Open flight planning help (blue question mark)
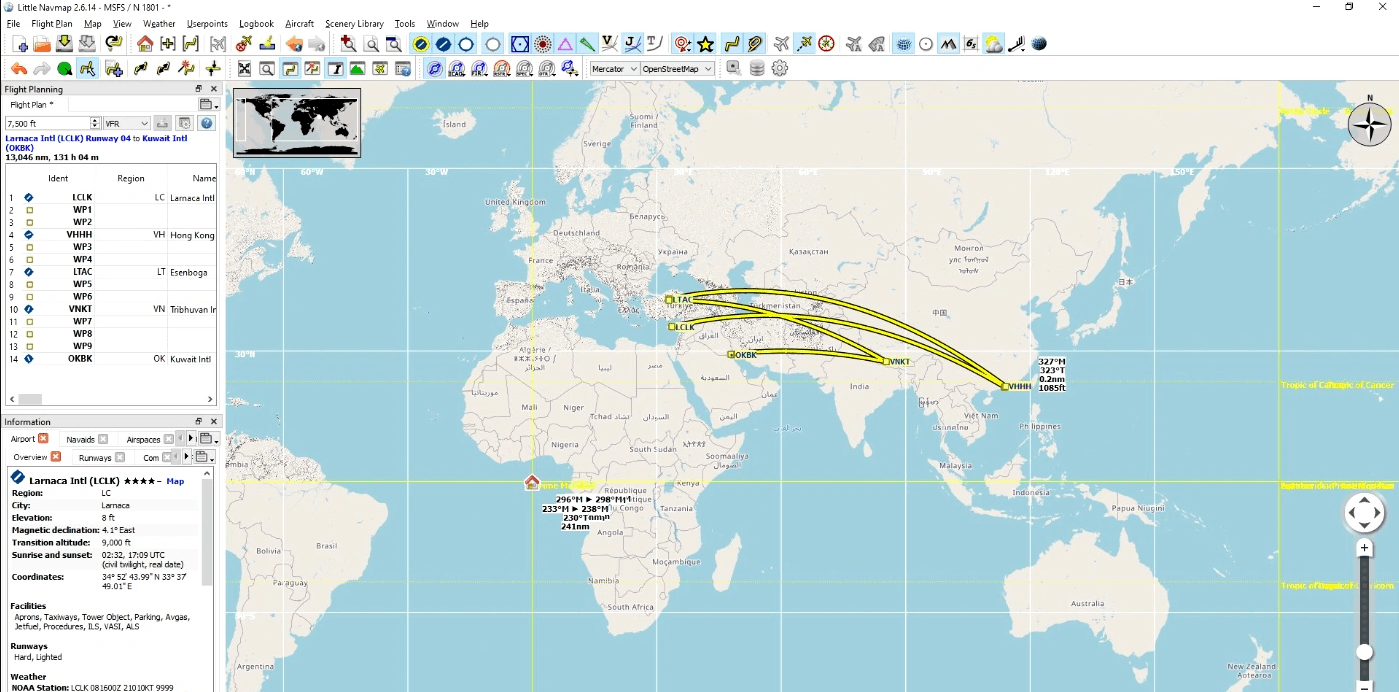1399x692 pixels. click(x=206, y=121)
